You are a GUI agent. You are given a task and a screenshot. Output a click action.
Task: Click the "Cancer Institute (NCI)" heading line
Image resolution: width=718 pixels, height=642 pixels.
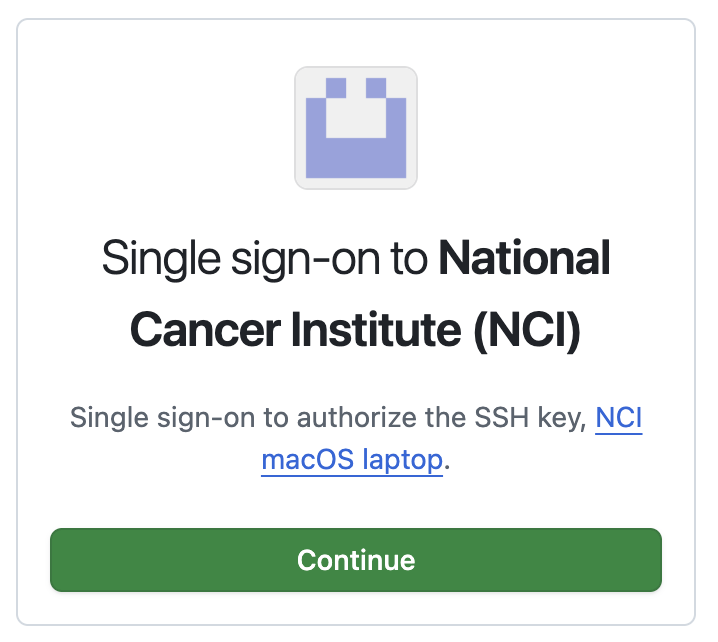pyautogui.click(x=356, y=330)
